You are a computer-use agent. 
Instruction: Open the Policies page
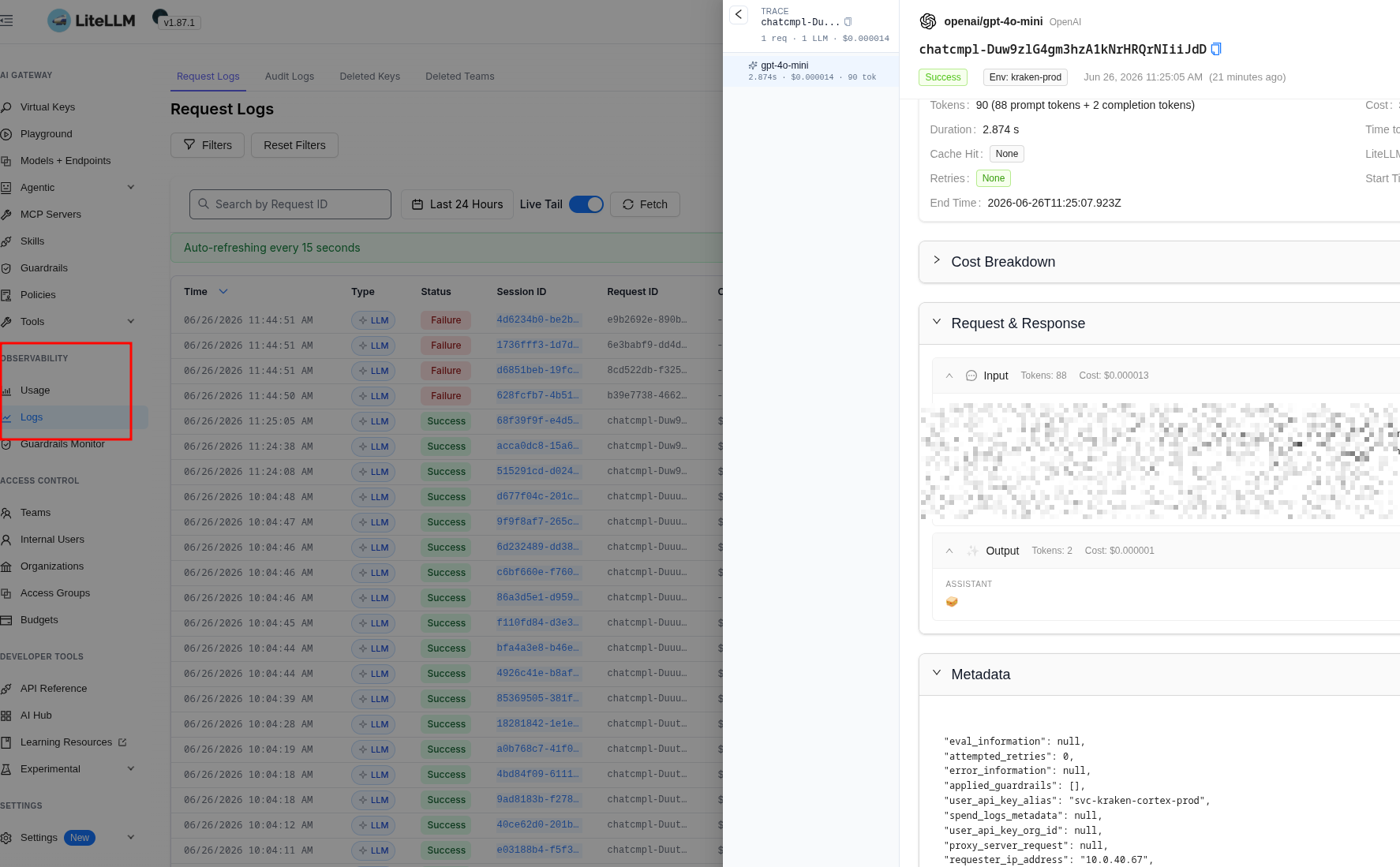[38, 295]
